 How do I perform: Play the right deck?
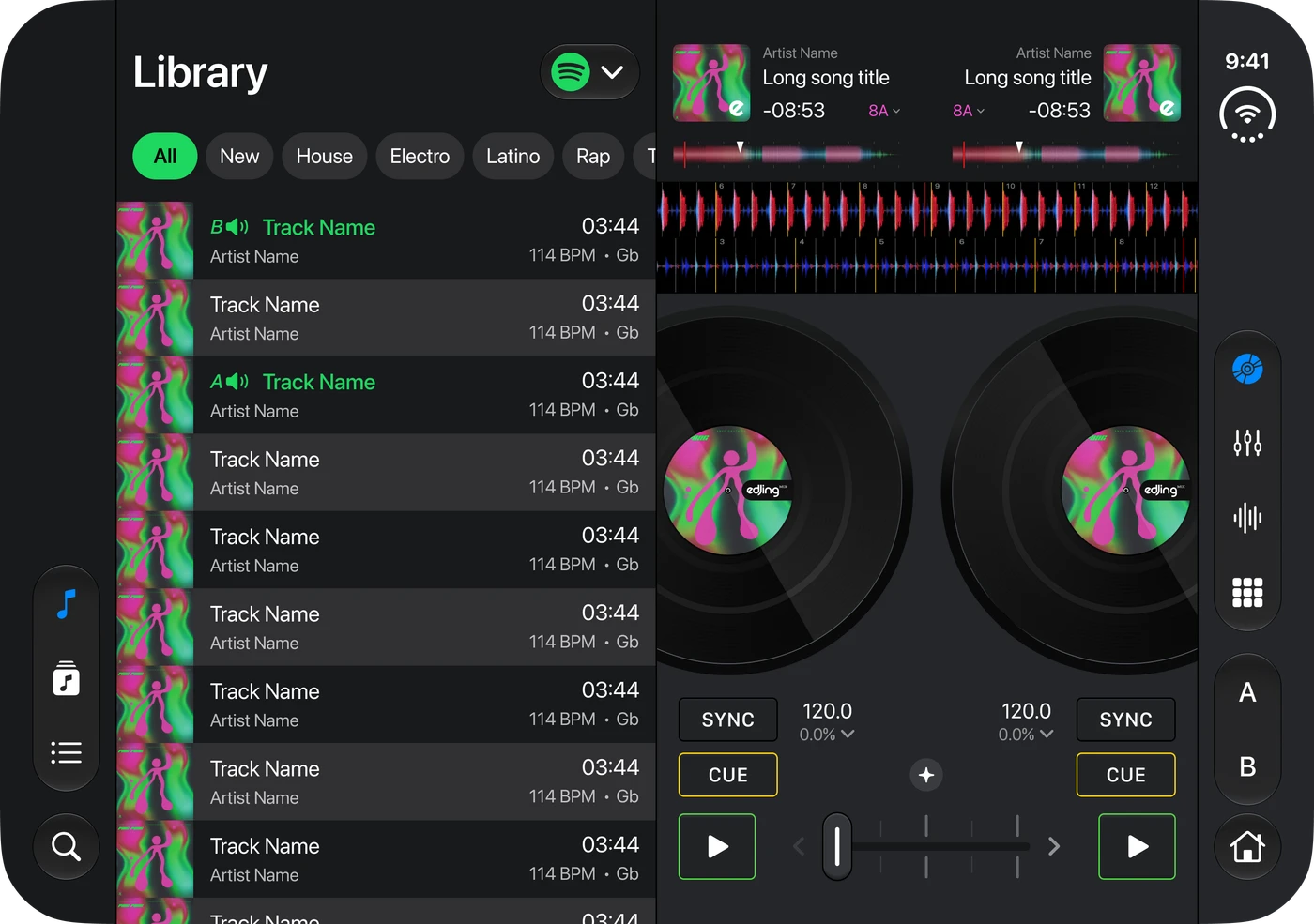coord(1137,847)
